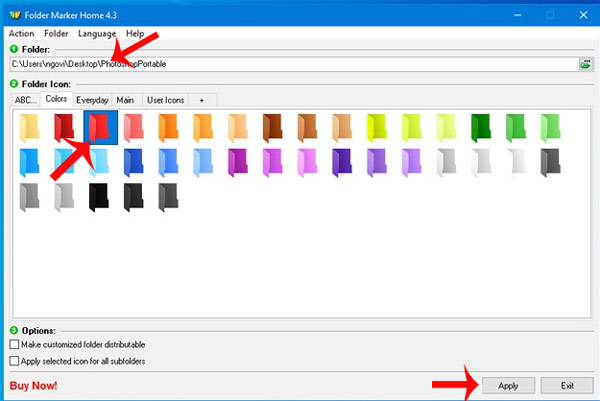The image size is (600, 401).
Task: Close the Folder Marker window
Action: point(583,15)
